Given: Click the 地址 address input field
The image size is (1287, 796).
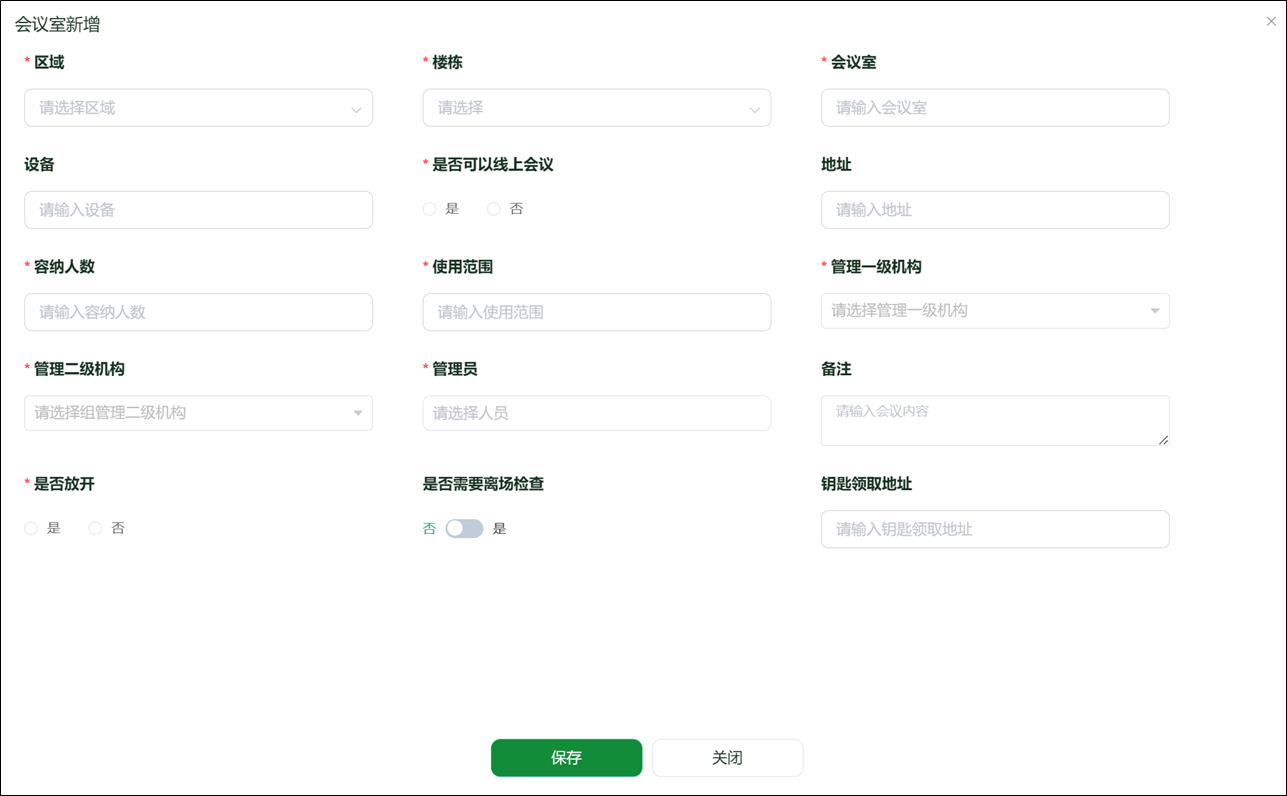Looking at the screenshot, I should (x=994, y=209).
